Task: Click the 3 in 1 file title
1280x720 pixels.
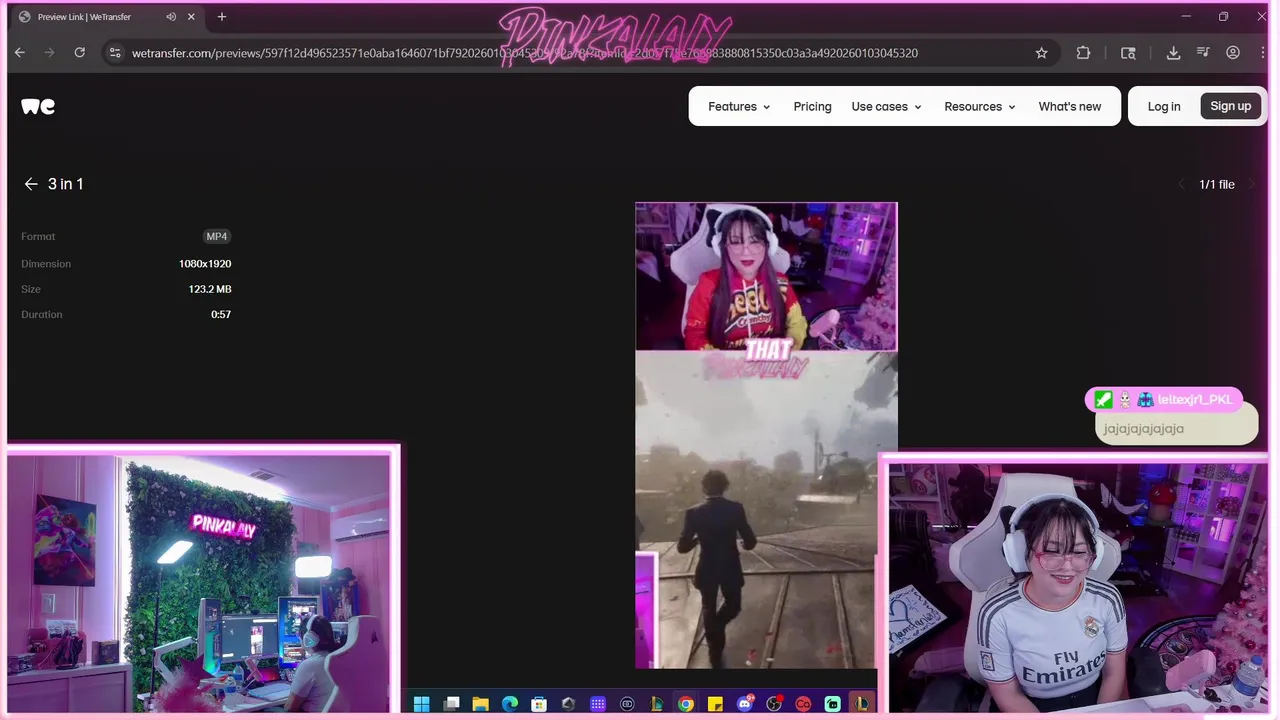Action: (66, 184)
